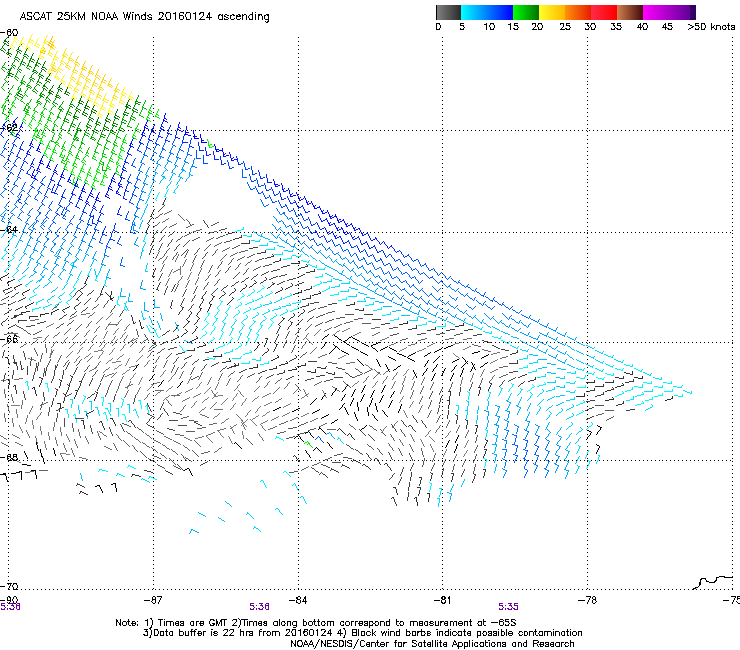Click the '35' legend scale label
The height and width of the screenshot is (650, 740).
coord(616,27)
